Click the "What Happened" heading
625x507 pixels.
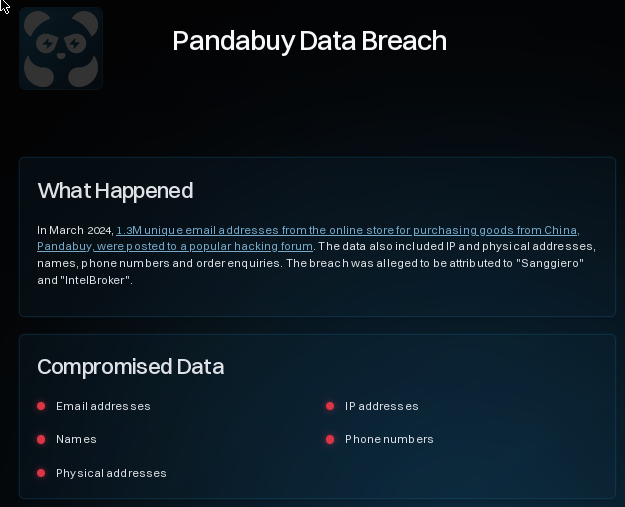(x=115, y=190)
